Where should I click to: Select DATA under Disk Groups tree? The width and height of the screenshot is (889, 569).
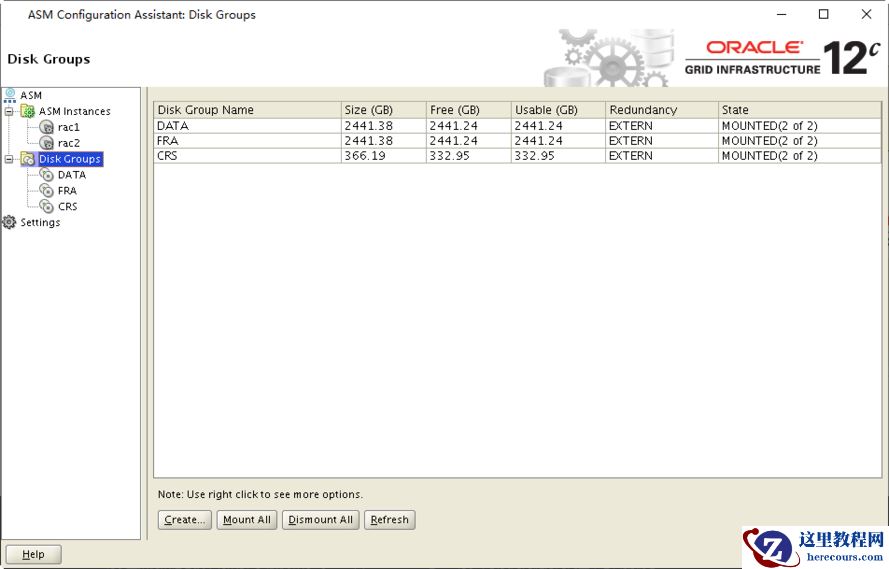click(x=72, y=175)
